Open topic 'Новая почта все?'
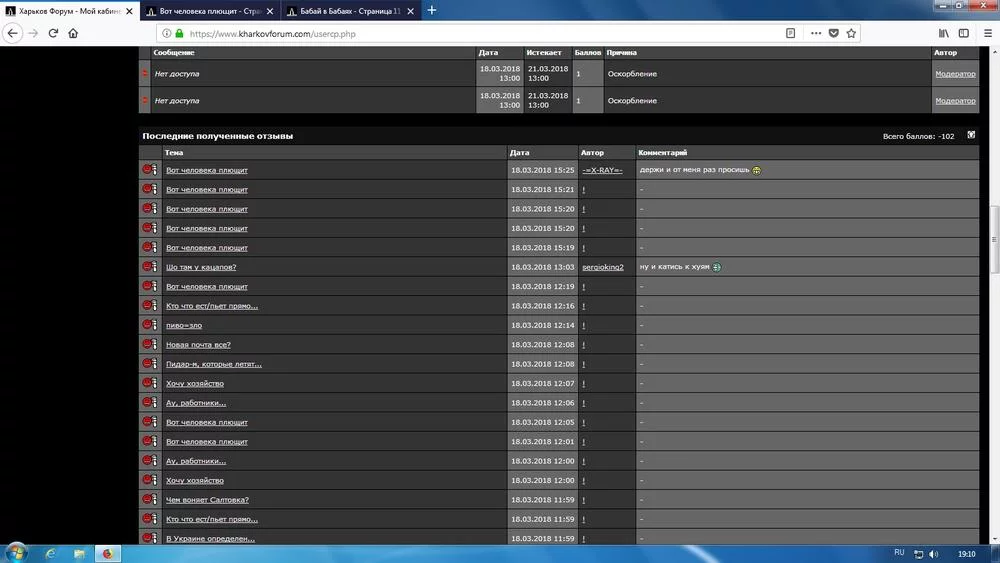The image size is (1000, 563). pyautogui.click(x=198, y=345)
